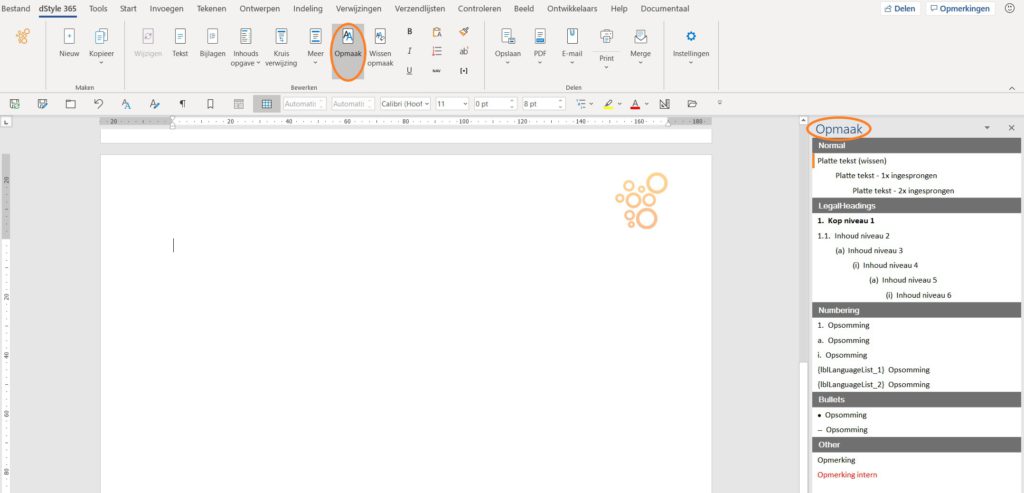
Task: Click the 8 pt spacing field
Action: [543, 103]
